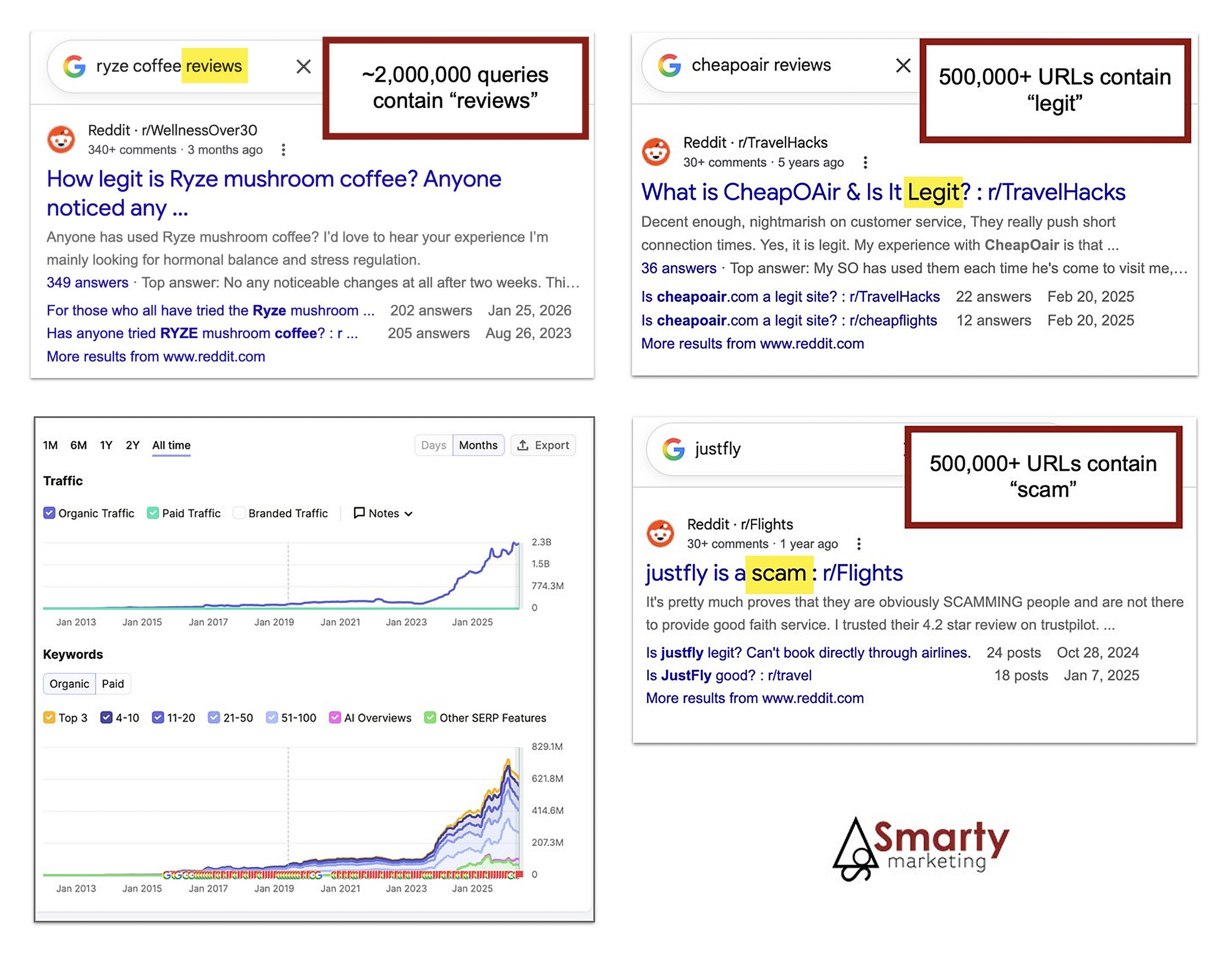Toggle the AI Overviews keyword checkbox

click(335, 717)
